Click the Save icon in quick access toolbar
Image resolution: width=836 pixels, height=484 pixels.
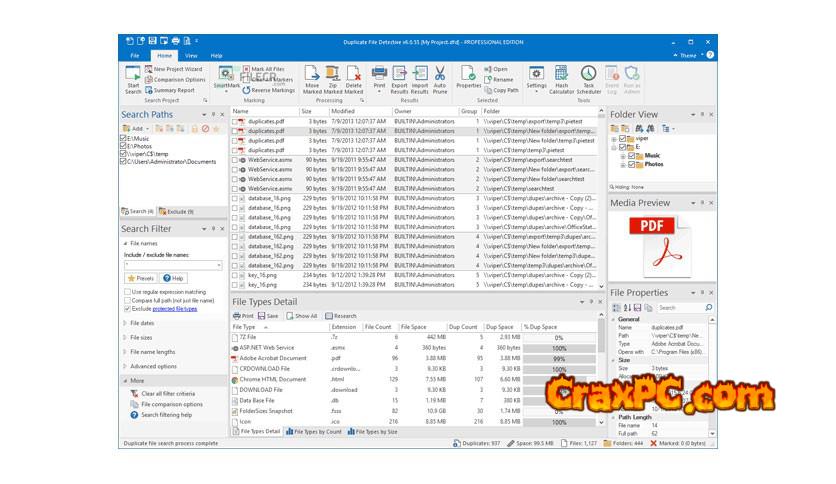[x=152, y=41]
